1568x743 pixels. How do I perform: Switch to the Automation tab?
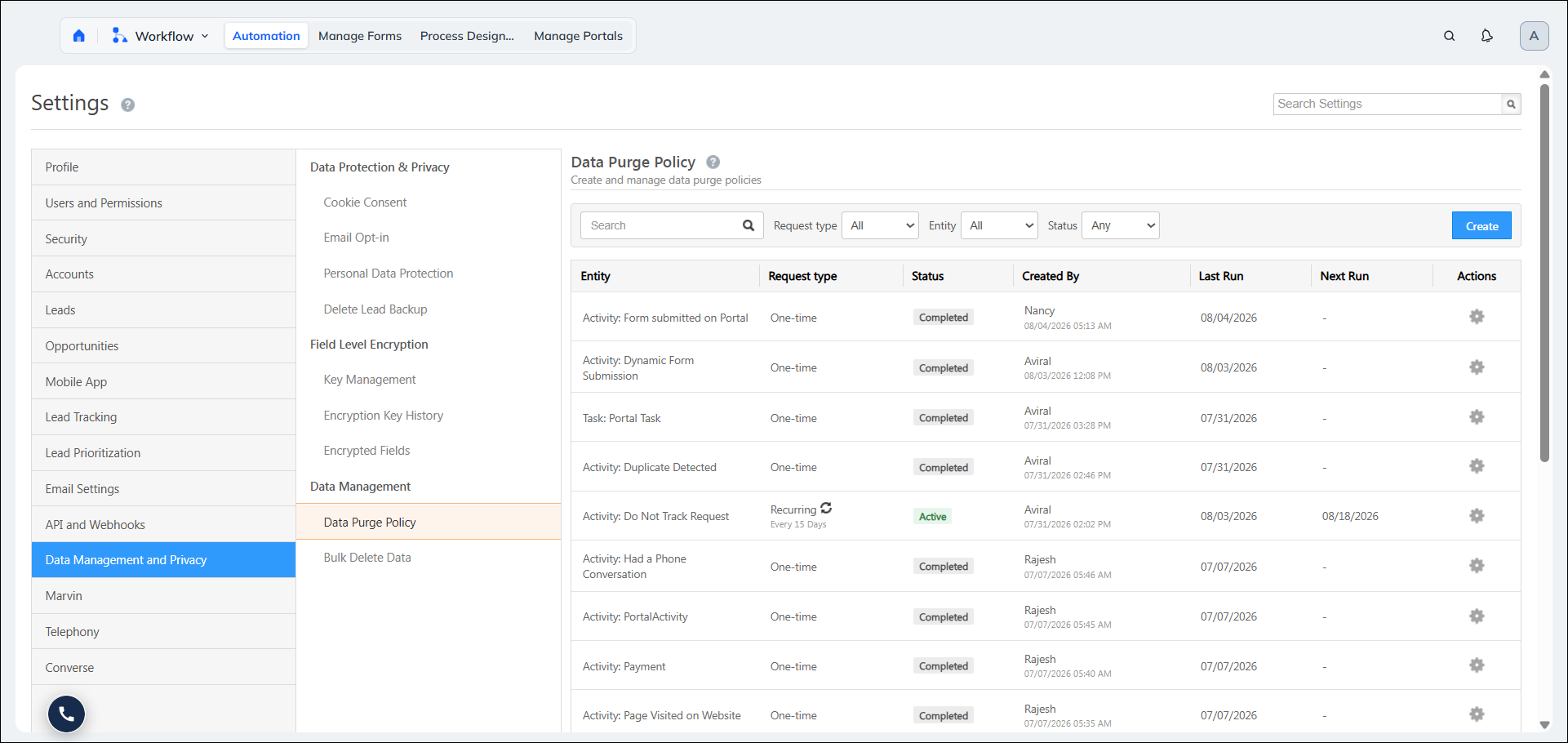266,36
